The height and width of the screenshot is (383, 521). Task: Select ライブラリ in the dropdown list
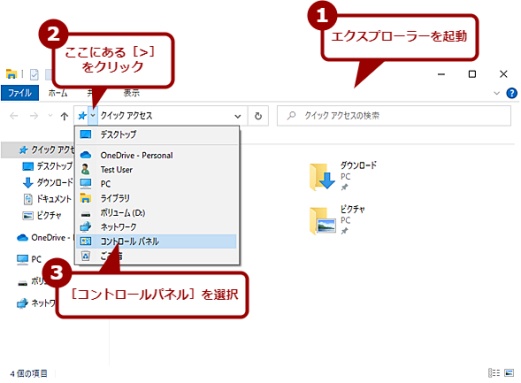tap(157, 198)
